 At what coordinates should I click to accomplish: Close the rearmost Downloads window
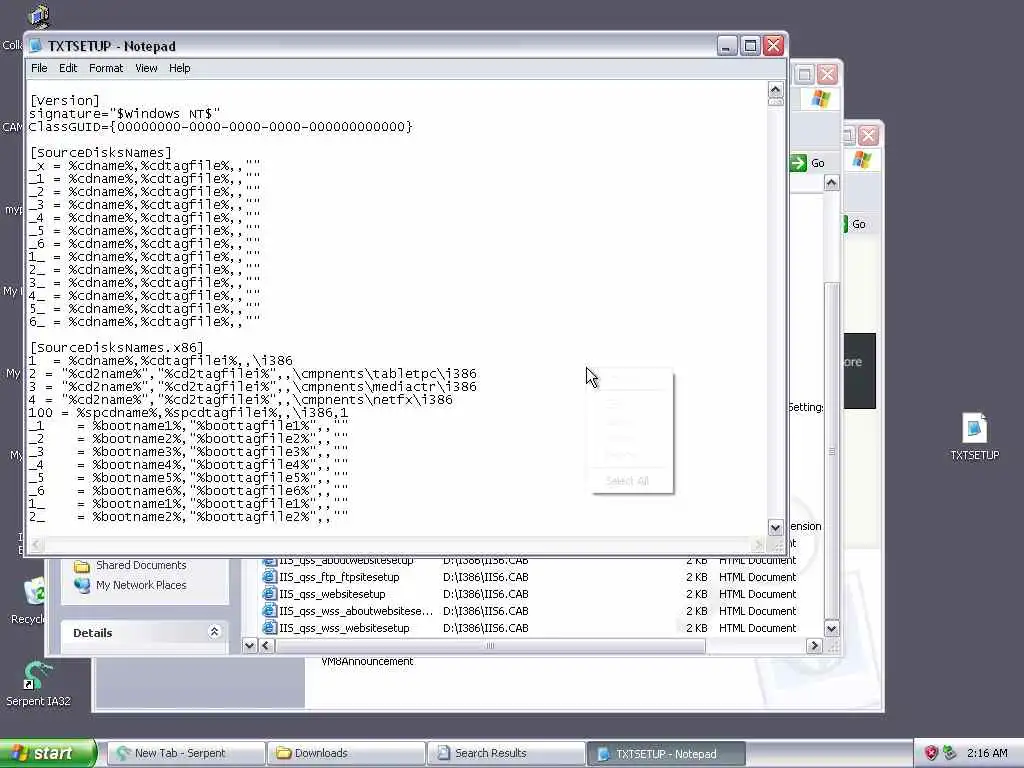(869, 136)
